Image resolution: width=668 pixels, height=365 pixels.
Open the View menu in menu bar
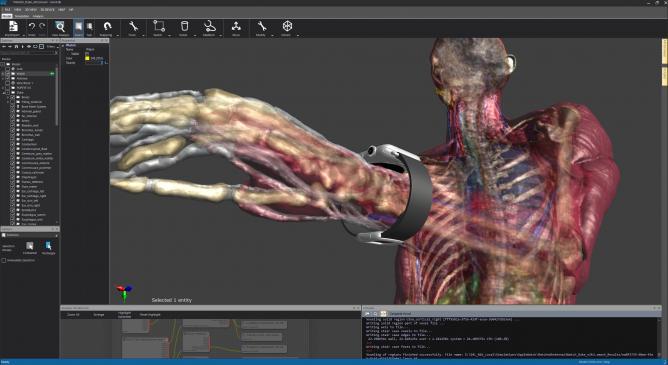(x=17, y=9)
